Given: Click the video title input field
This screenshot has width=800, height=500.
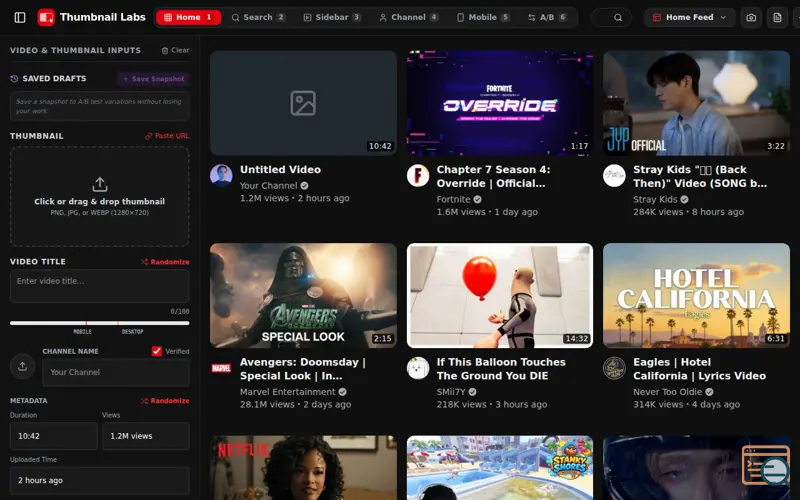Looking at the screenshot, I should click(99, 286).
